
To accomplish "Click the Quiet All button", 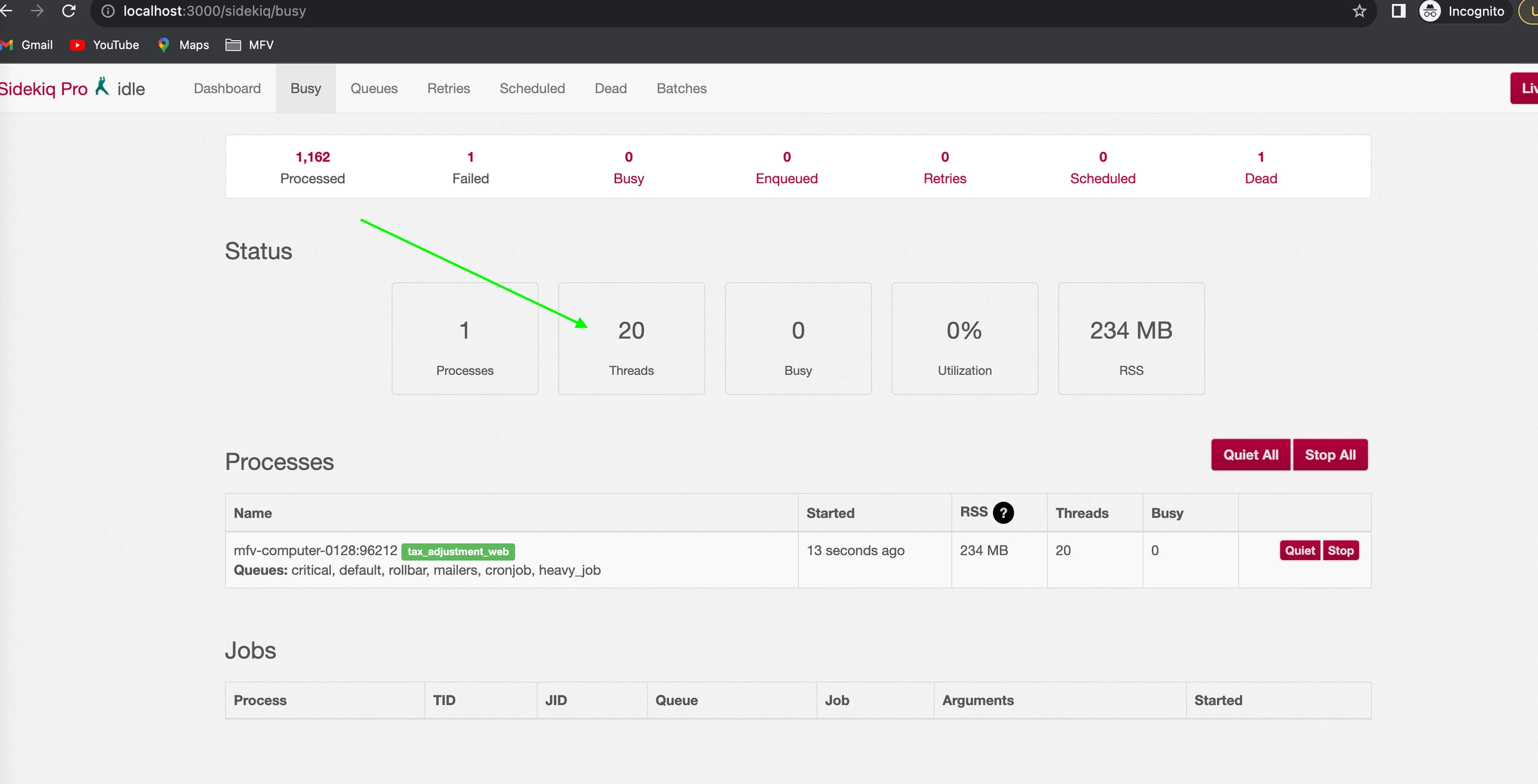I will (x=1250, y=454).
